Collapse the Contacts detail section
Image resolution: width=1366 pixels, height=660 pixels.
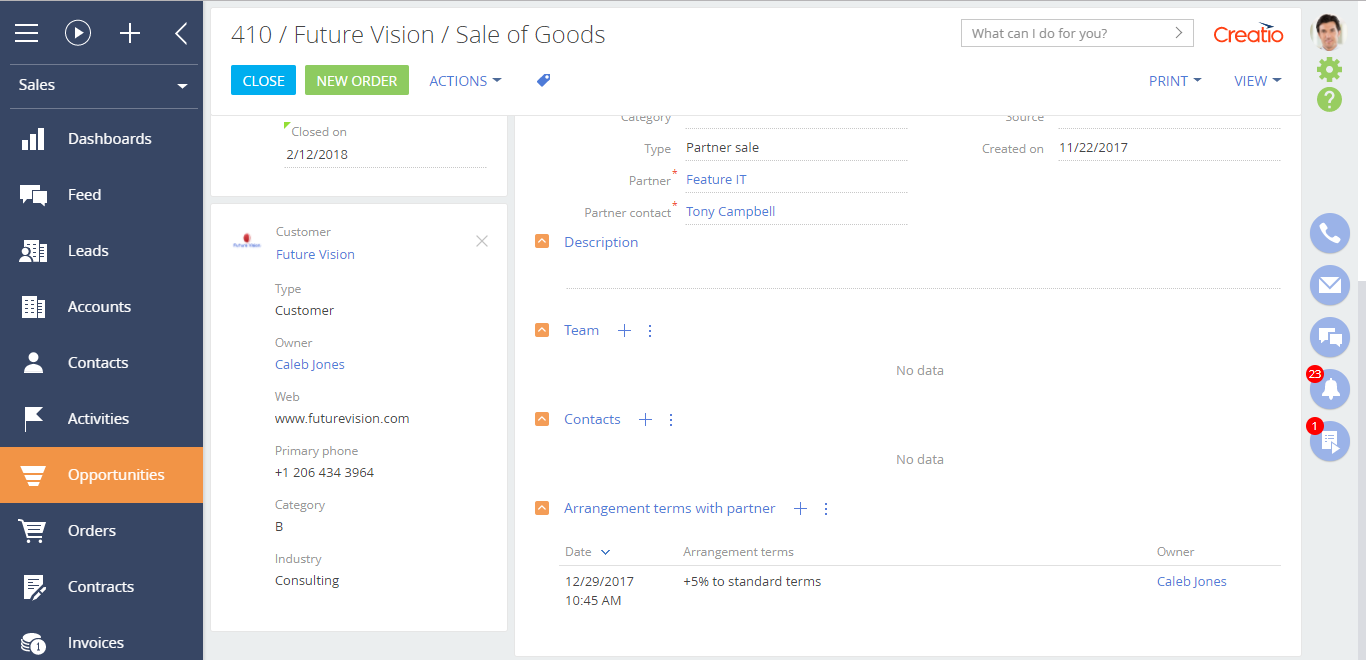coord(542,419)
